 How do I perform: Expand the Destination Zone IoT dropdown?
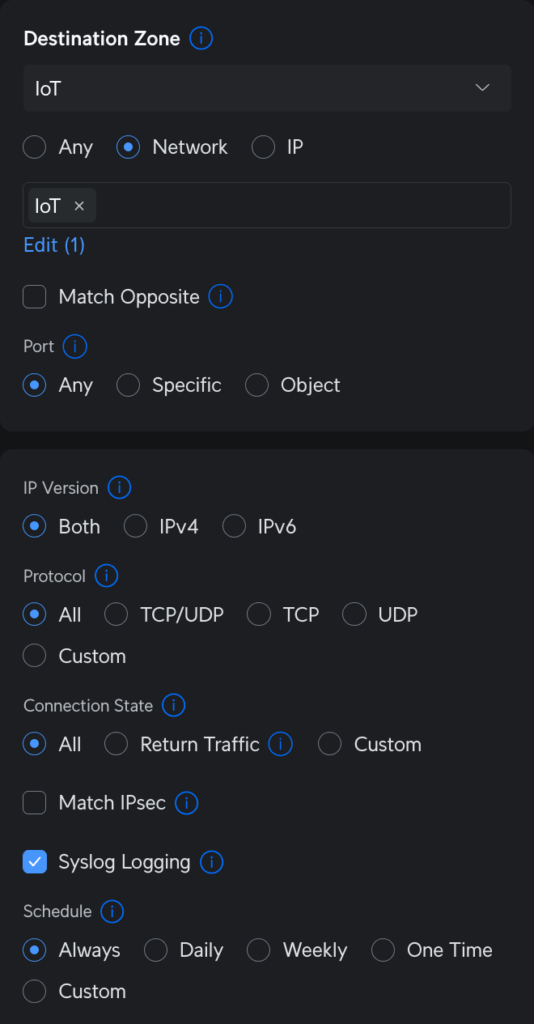tap(267, 88)
